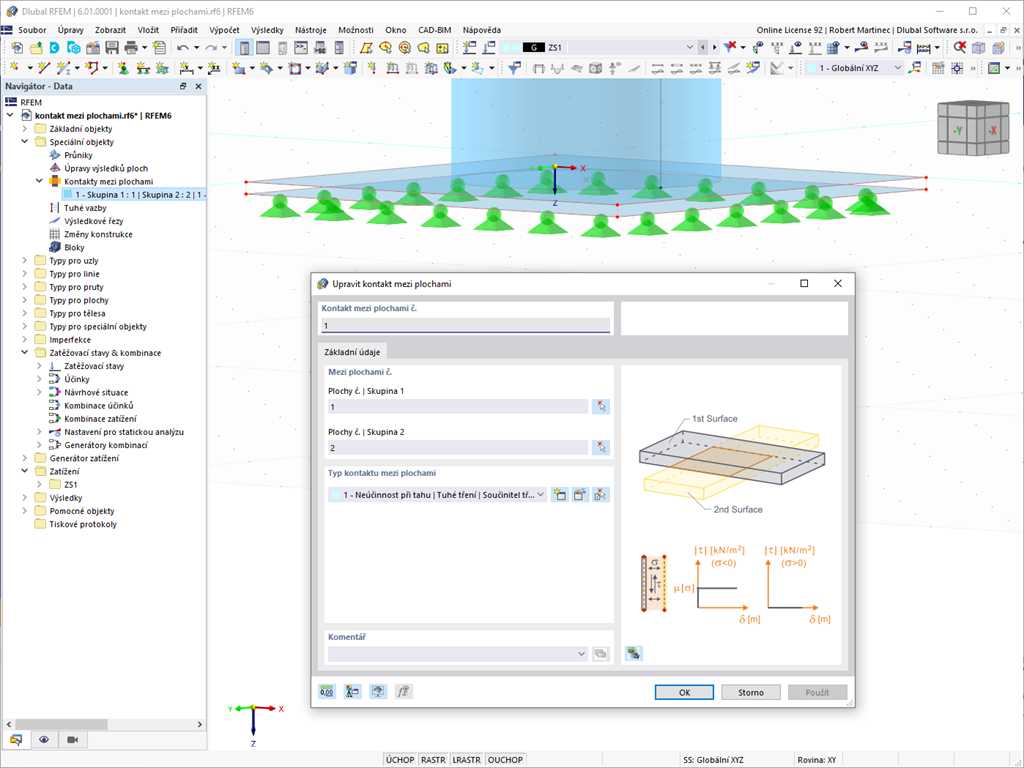Viewport: 1024px width, 768px height.
Task: Click OK in the contact dialog
Action: click(684, 692)
